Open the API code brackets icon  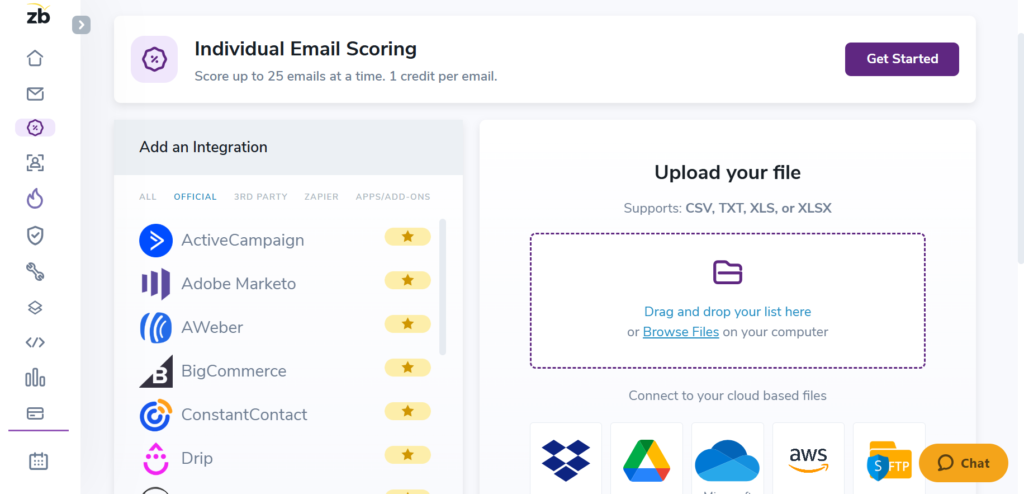tap(35, 342)
